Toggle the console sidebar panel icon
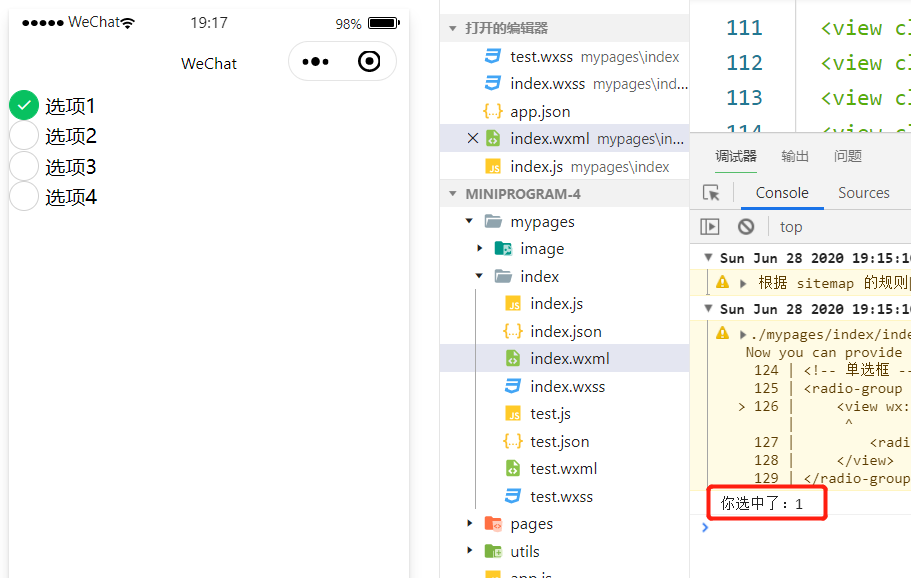911x578 pixels. point(709,227)
